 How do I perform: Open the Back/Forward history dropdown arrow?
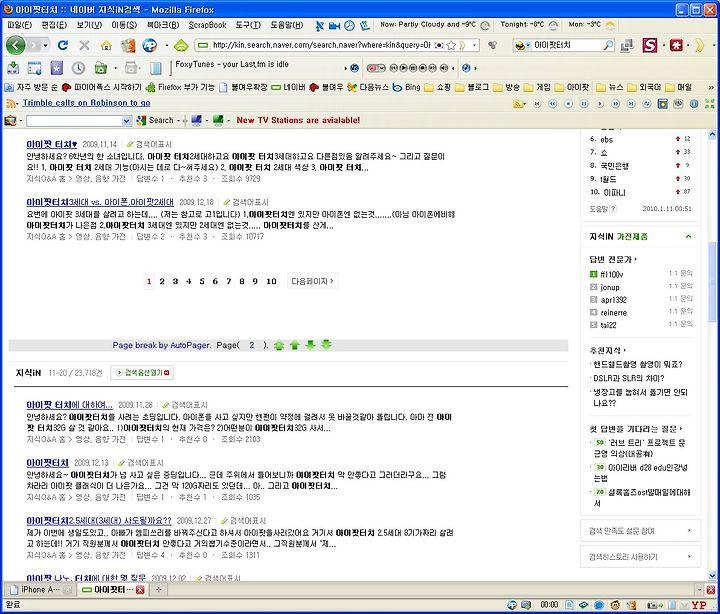tap(45, 45)
